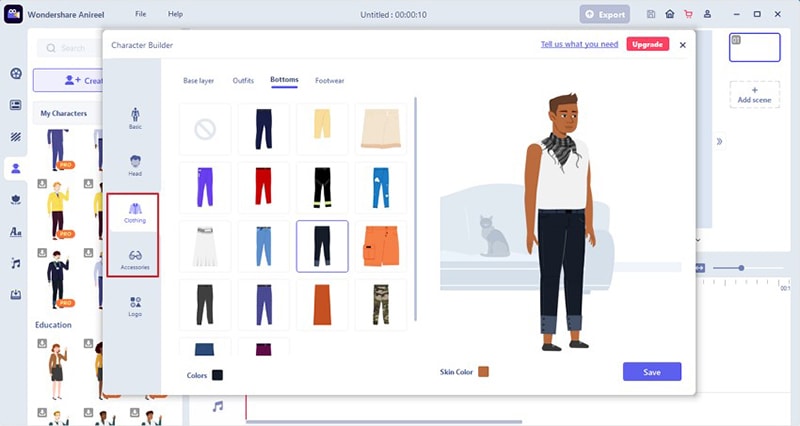The height and width of the screenshot is (426, 800).
Task: Click the music note track icon in timeline
Action: click(x=218, y=406)
